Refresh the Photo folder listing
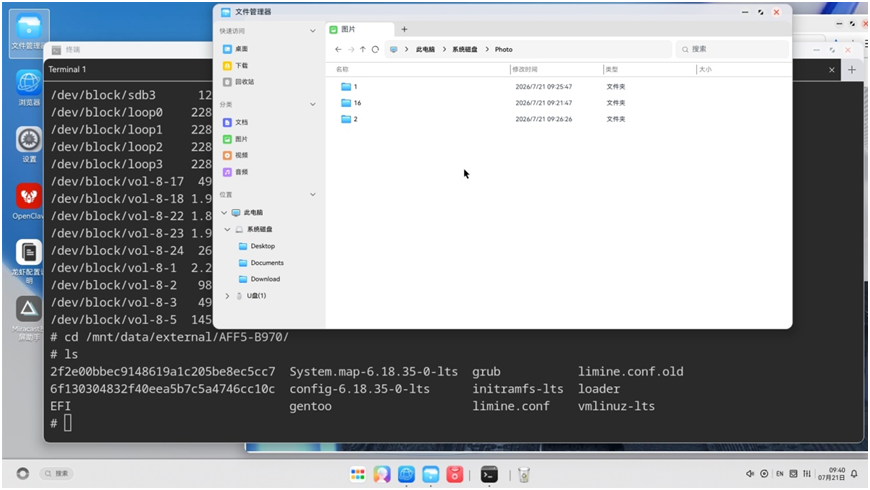870x490 pixels. 375,49
